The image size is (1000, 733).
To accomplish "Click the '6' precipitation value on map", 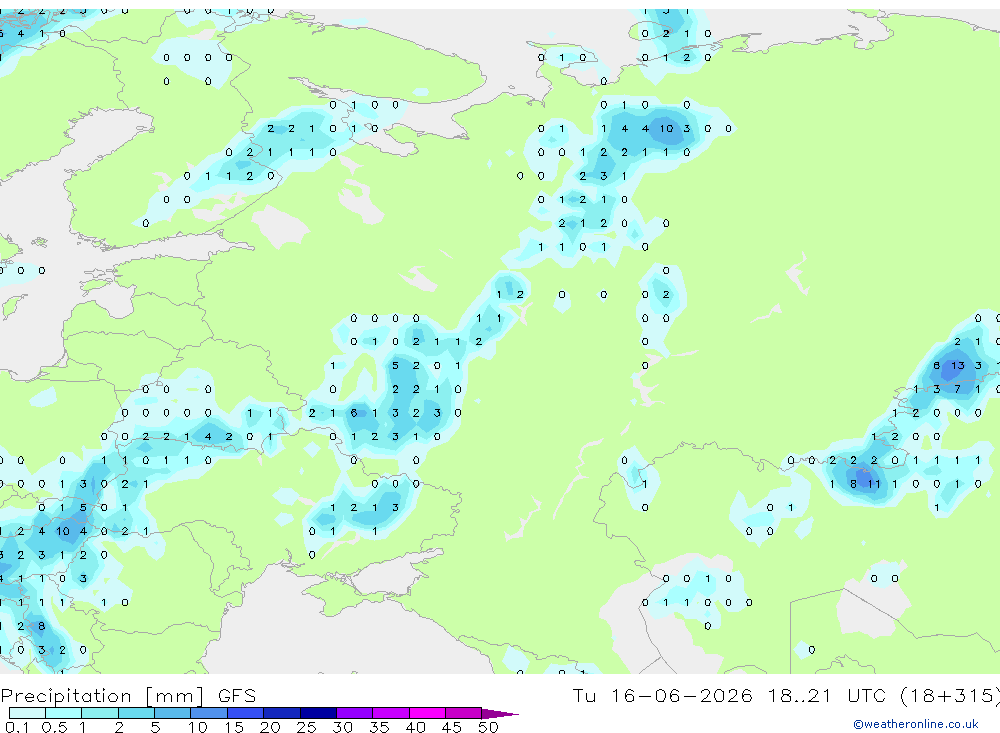I will pyautogui.click(x=354, y=413).
